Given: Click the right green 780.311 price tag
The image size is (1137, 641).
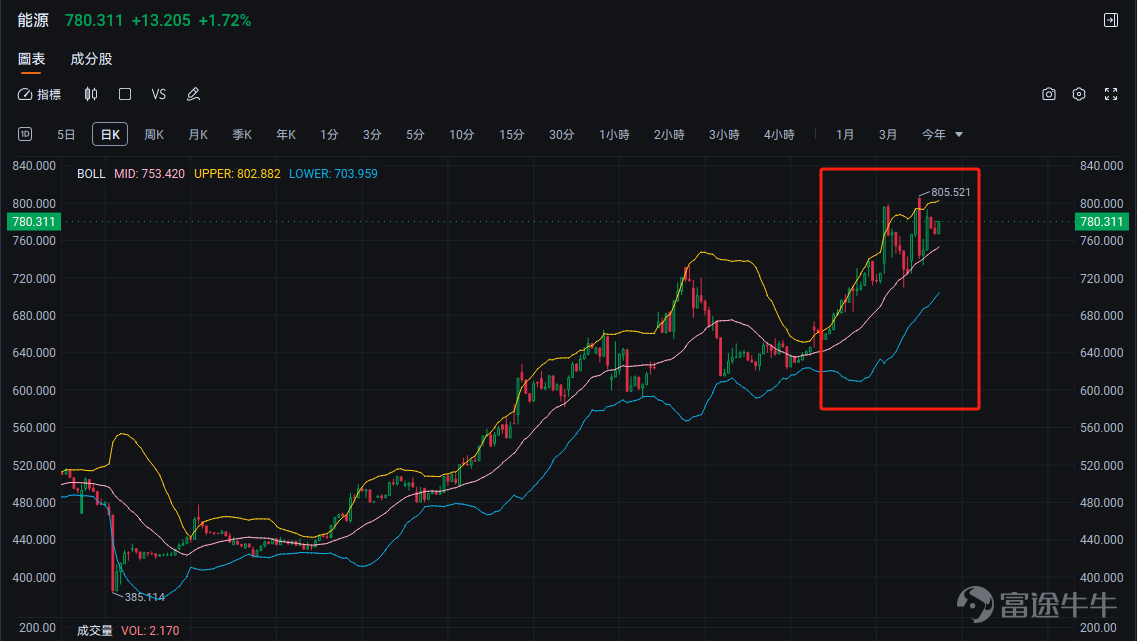Looking at the screenshot, I should tap(1101, 222).
